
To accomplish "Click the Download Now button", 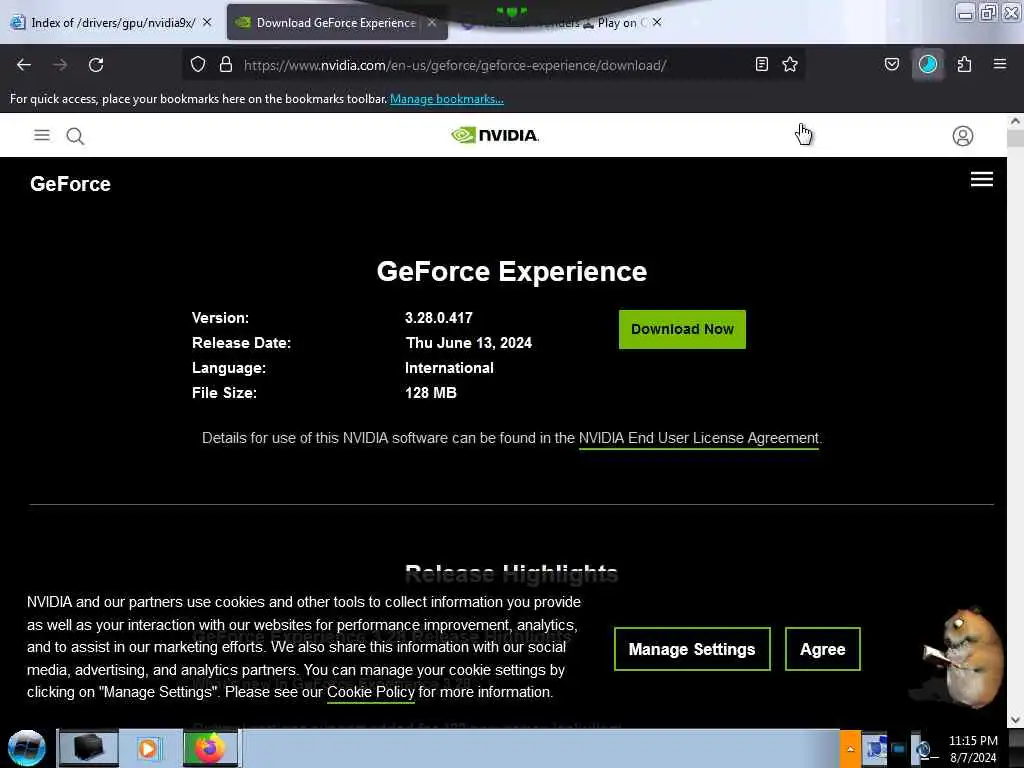I will point(682,329).
